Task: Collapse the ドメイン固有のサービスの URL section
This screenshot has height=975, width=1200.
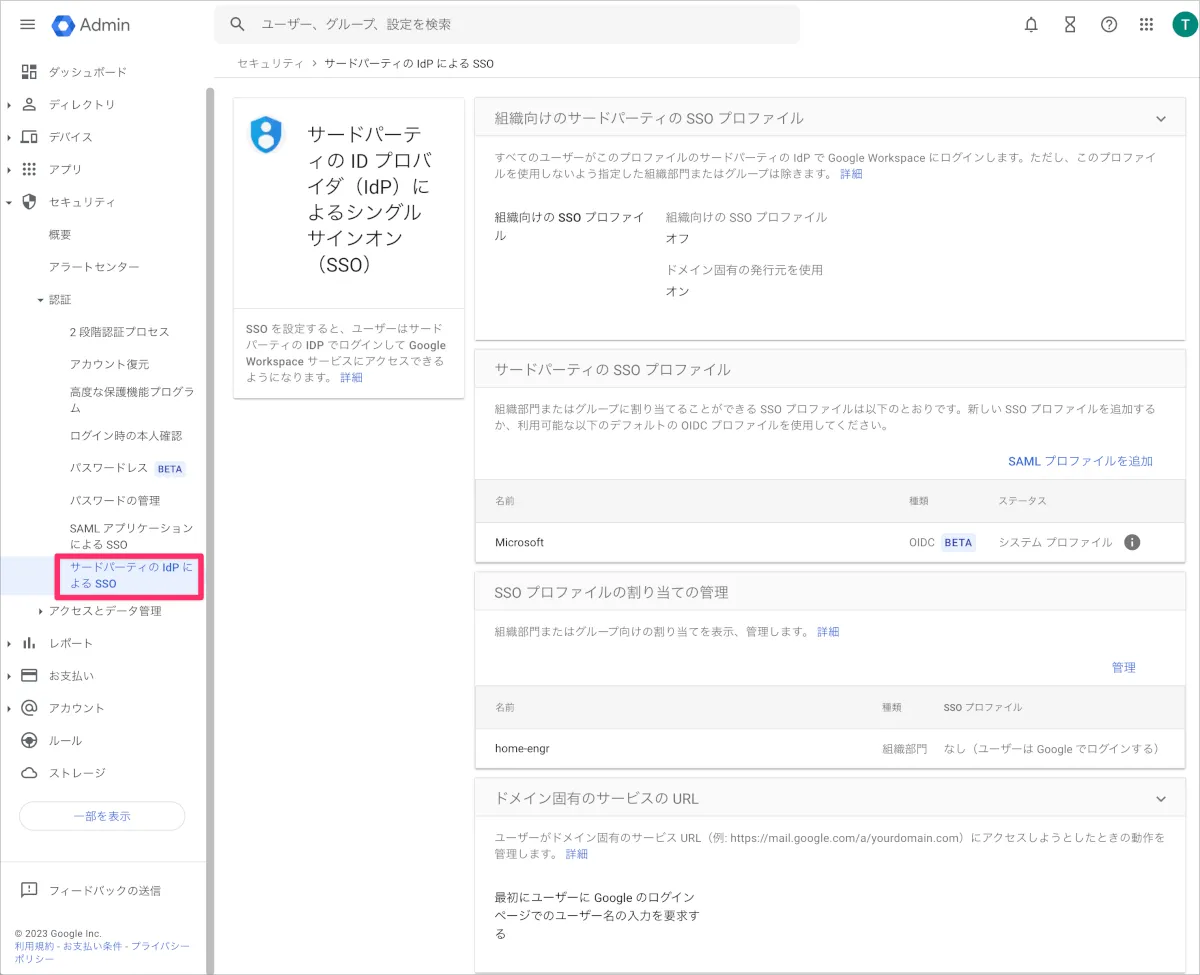Action: [x=1161, y=799]
